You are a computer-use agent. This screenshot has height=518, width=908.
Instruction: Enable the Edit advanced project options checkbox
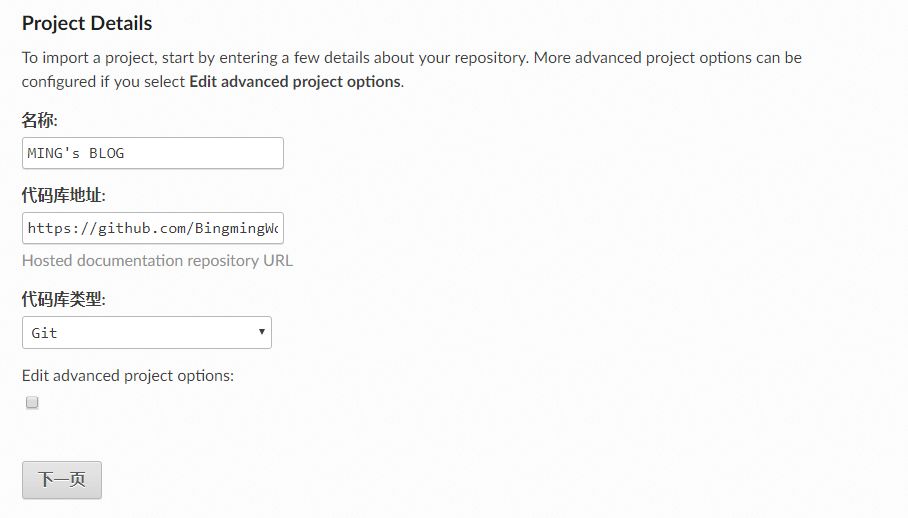pos(32,402)
